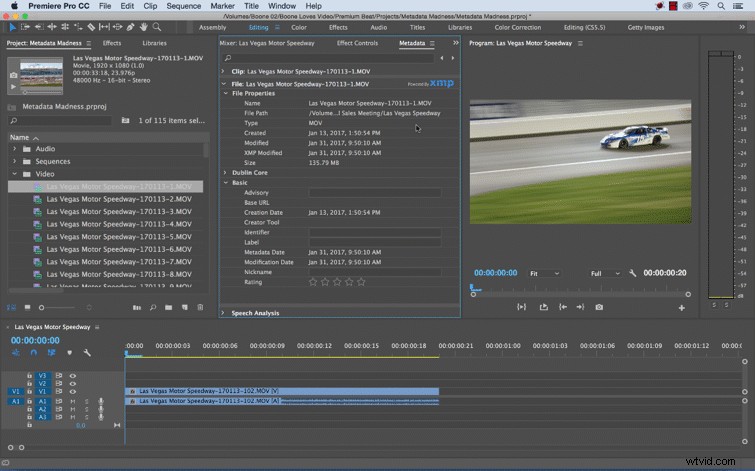Toggle lock on V1 track

pyautogui.click(x=29, y=392)
